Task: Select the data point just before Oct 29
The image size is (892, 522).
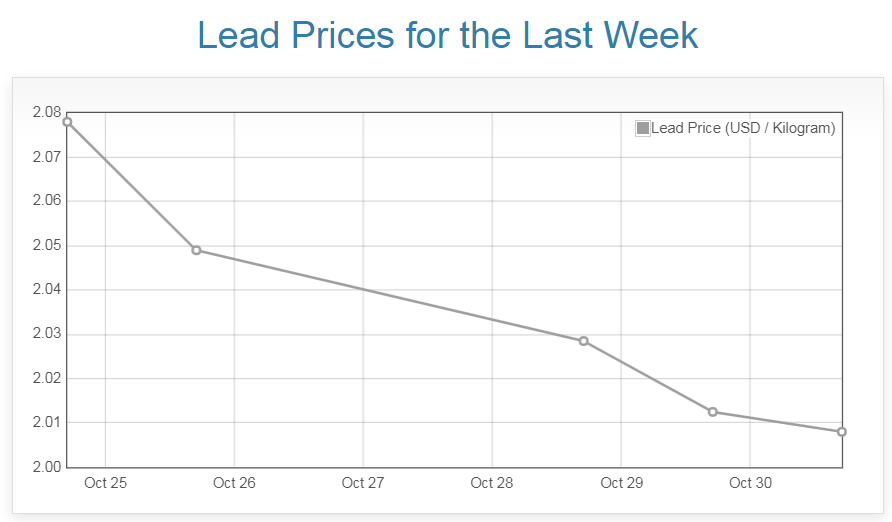Action: pos(584,341)
